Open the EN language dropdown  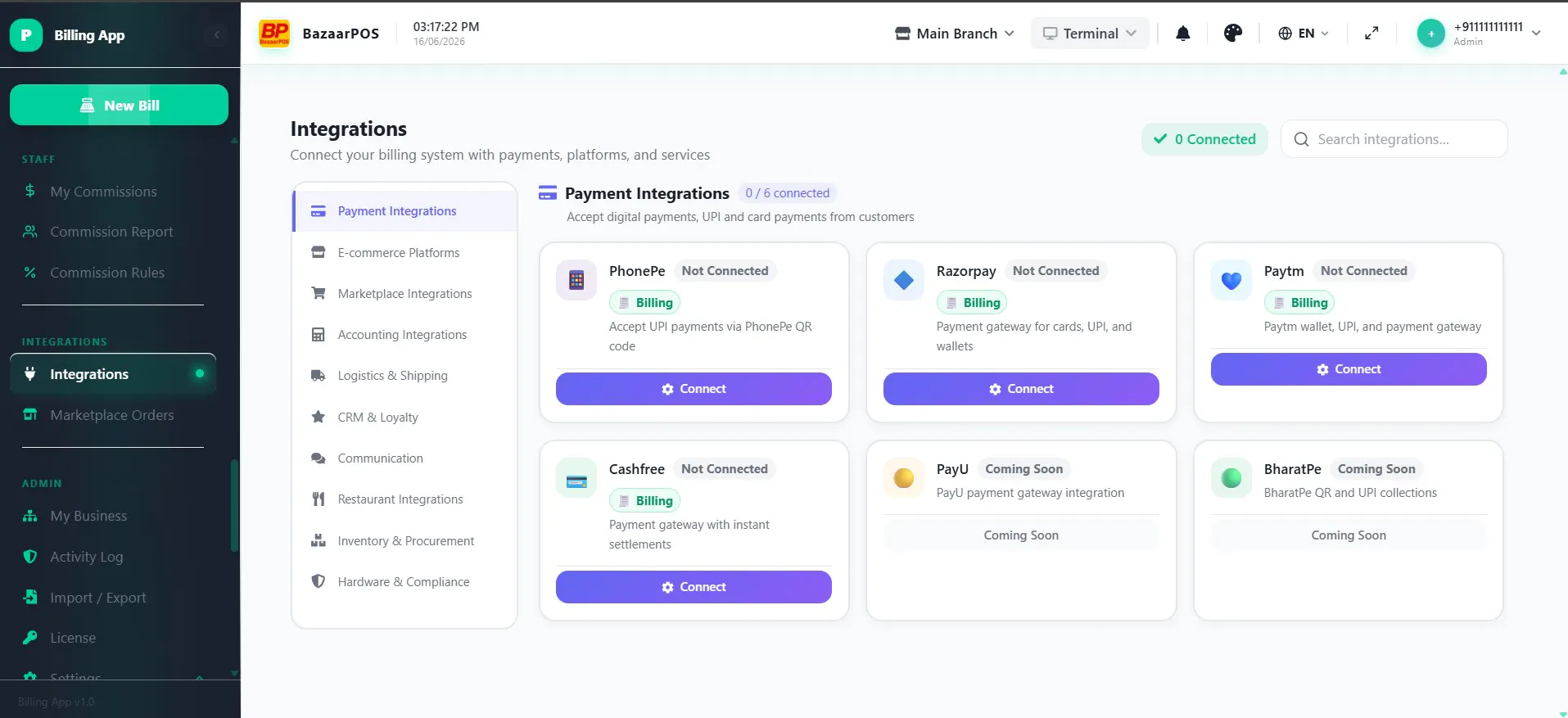(x=1304, y=34)
